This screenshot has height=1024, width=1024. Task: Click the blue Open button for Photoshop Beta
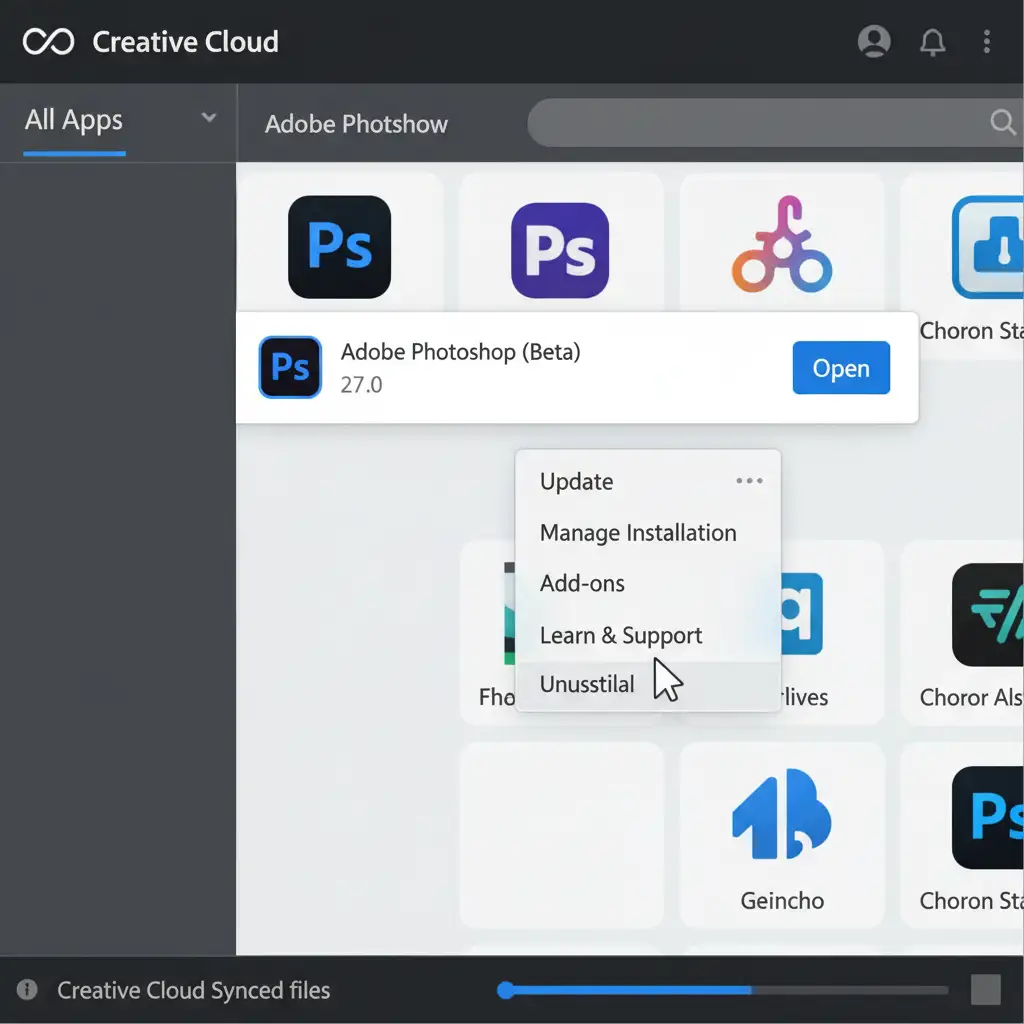click(840, 368)
